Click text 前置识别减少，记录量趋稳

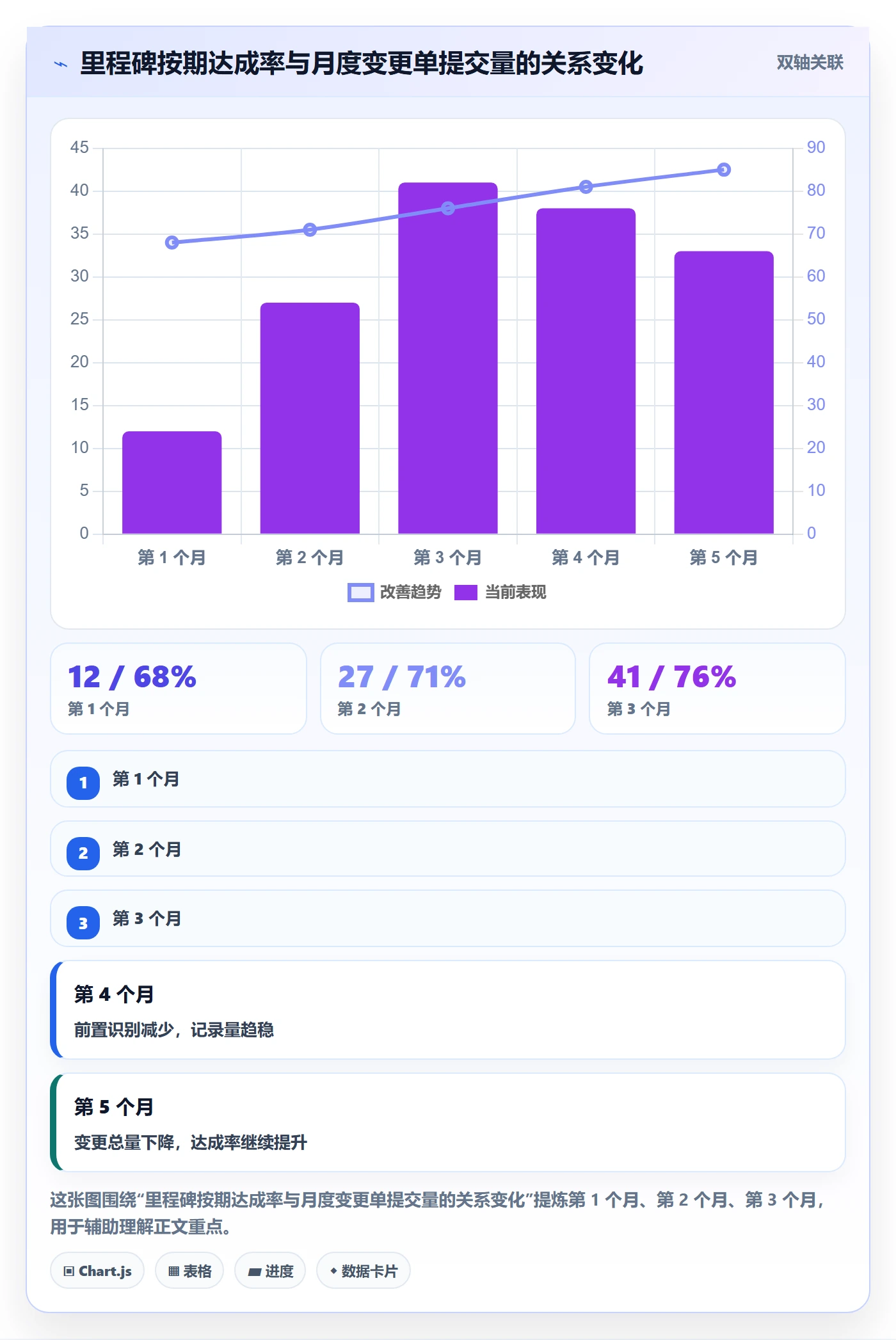pos(173,1030)
